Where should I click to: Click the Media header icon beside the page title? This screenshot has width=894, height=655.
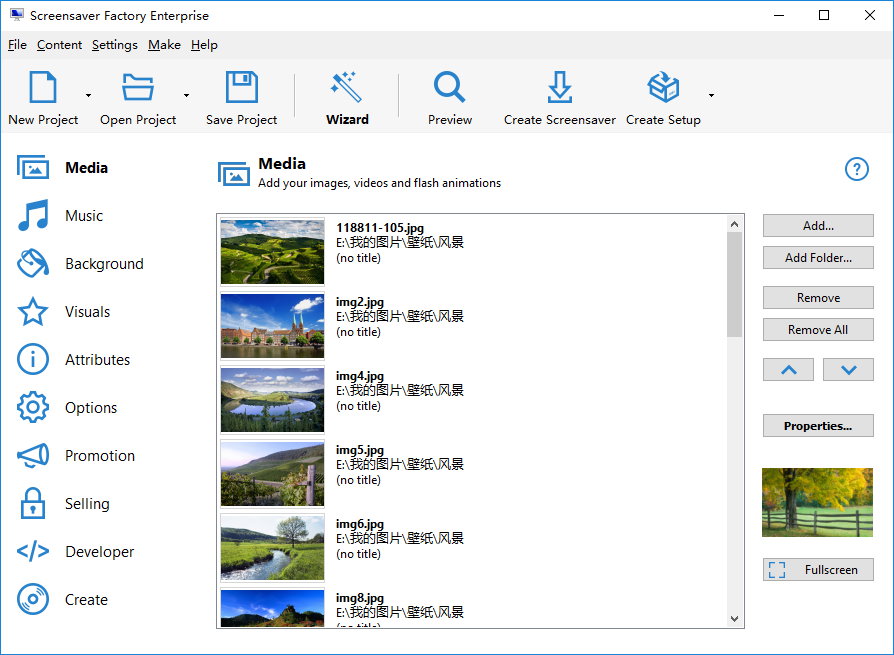[x=234, y=174]
